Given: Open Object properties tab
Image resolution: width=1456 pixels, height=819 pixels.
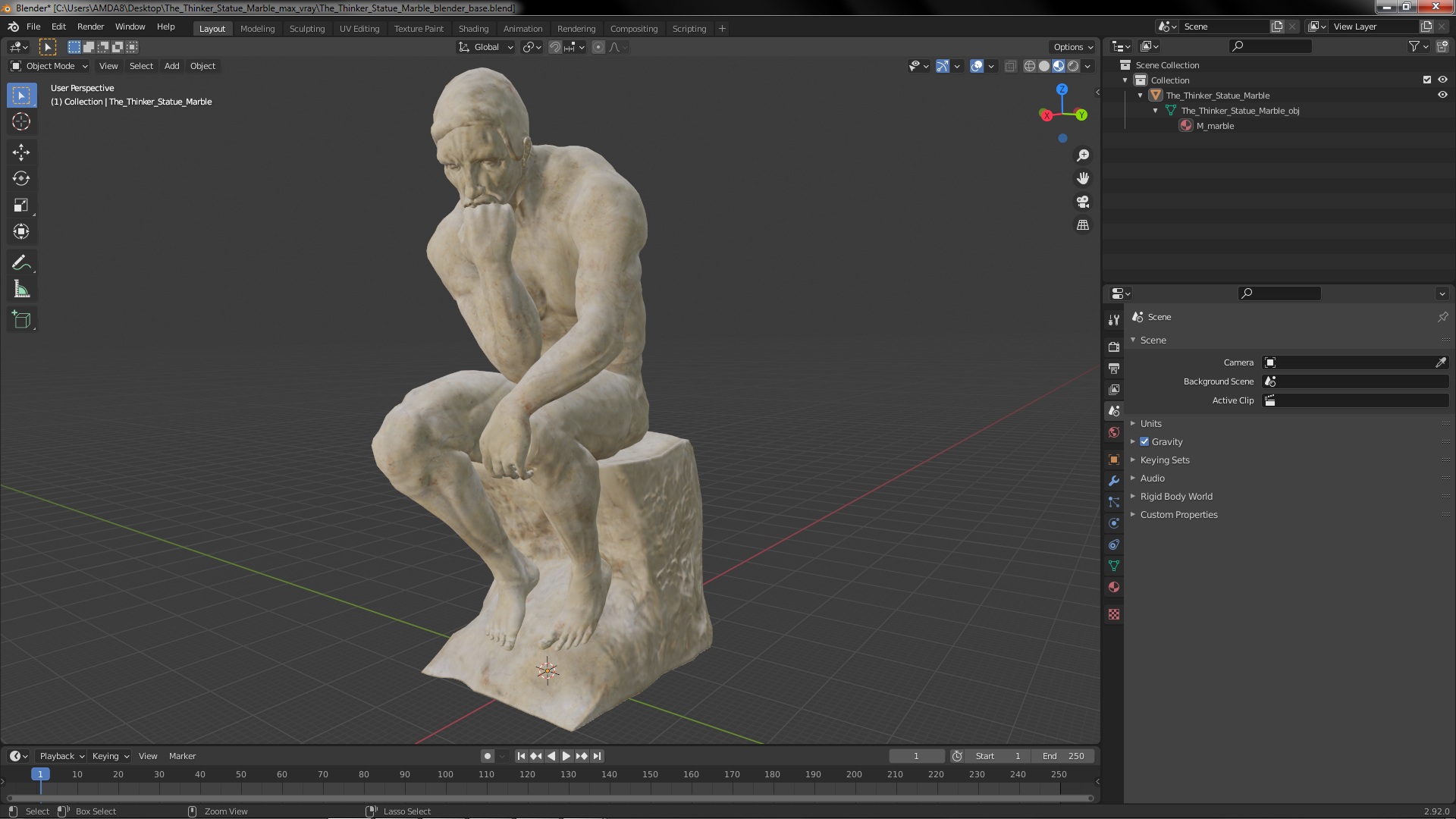Looking at the screenshot, I should coord(1113,460).
